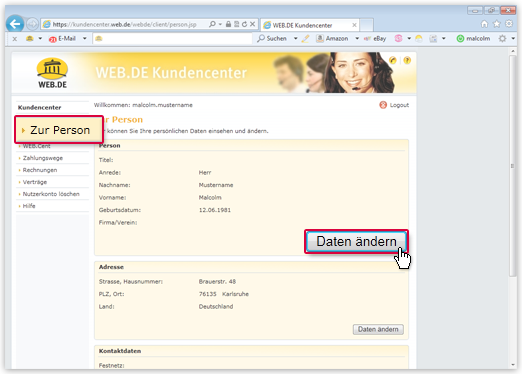Open favorites with the star icon
522x374 pixels.
497,24
